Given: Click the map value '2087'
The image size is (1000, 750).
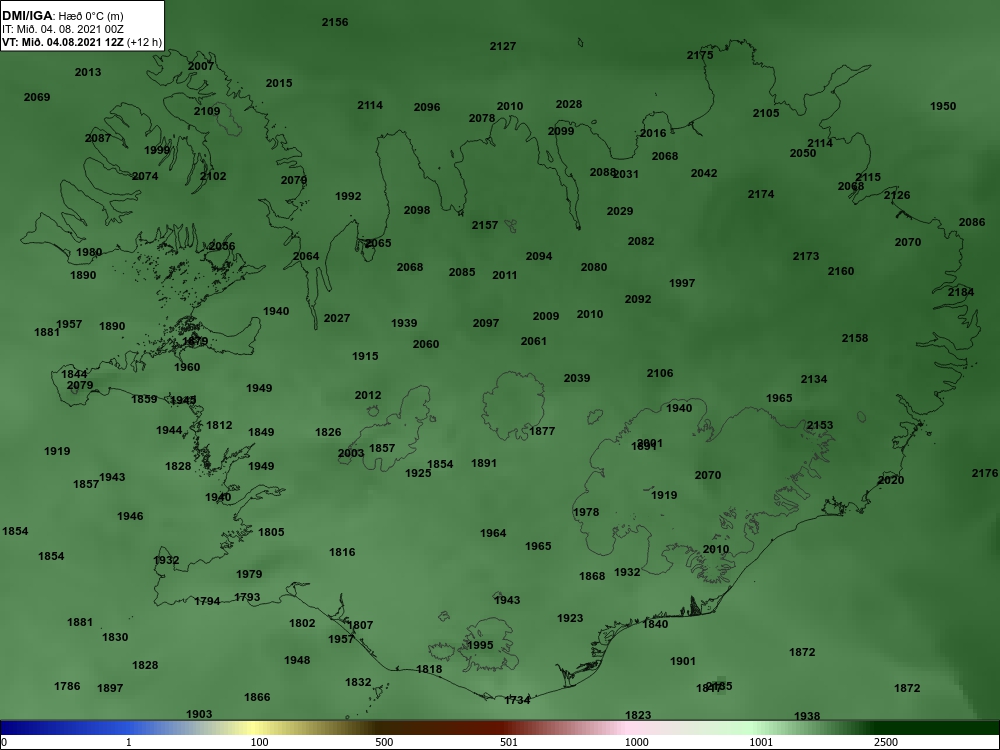Looking at the screenshot, I should 98,138.
